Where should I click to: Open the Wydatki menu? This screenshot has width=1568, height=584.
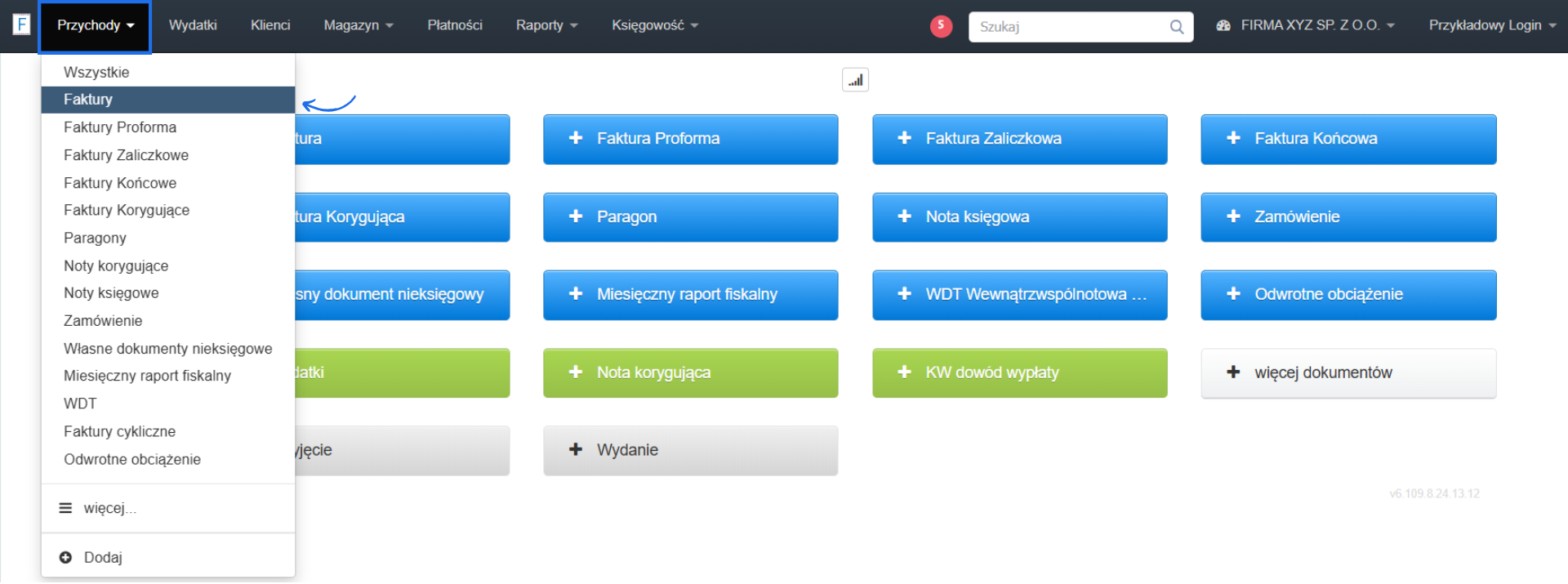point(193,25)
